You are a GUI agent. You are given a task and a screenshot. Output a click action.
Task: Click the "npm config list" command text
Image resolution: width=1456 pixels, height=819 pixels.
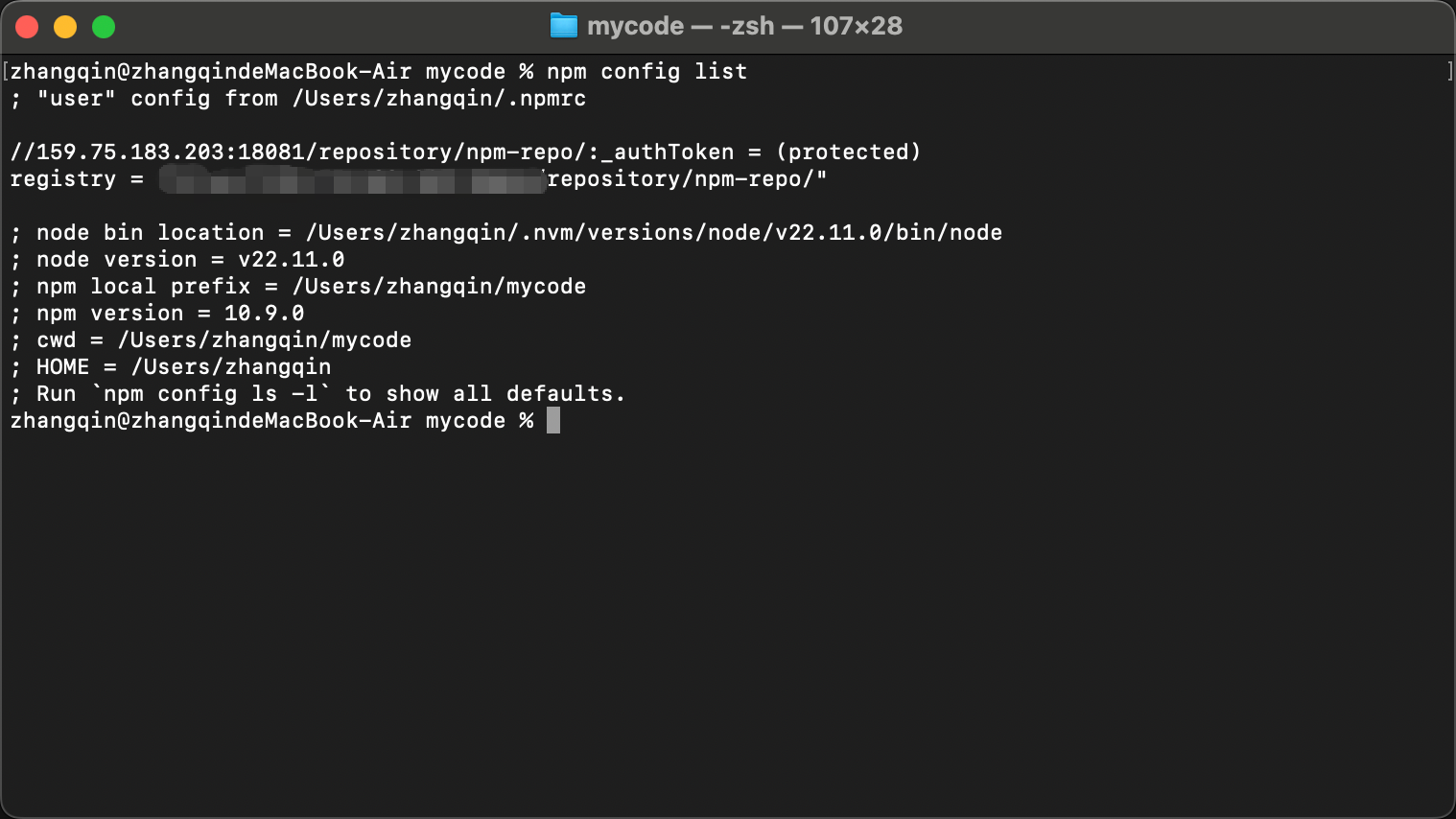point(646,72)
